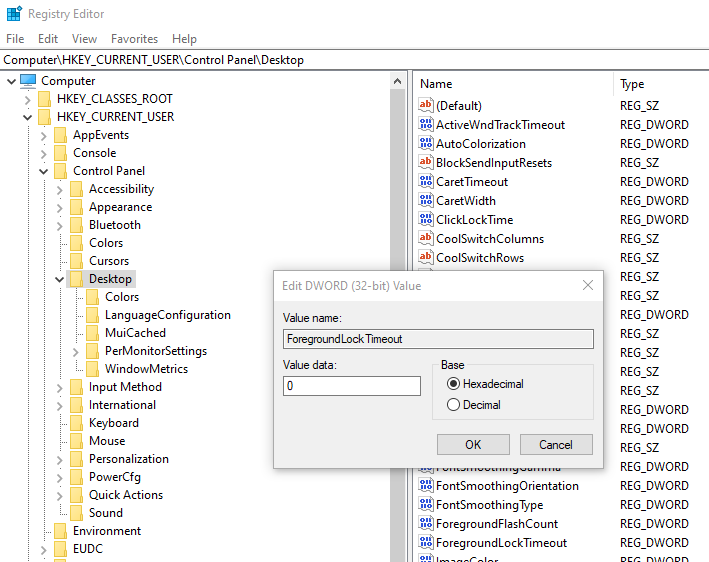
Task: Select the International key
Action: 123,405
